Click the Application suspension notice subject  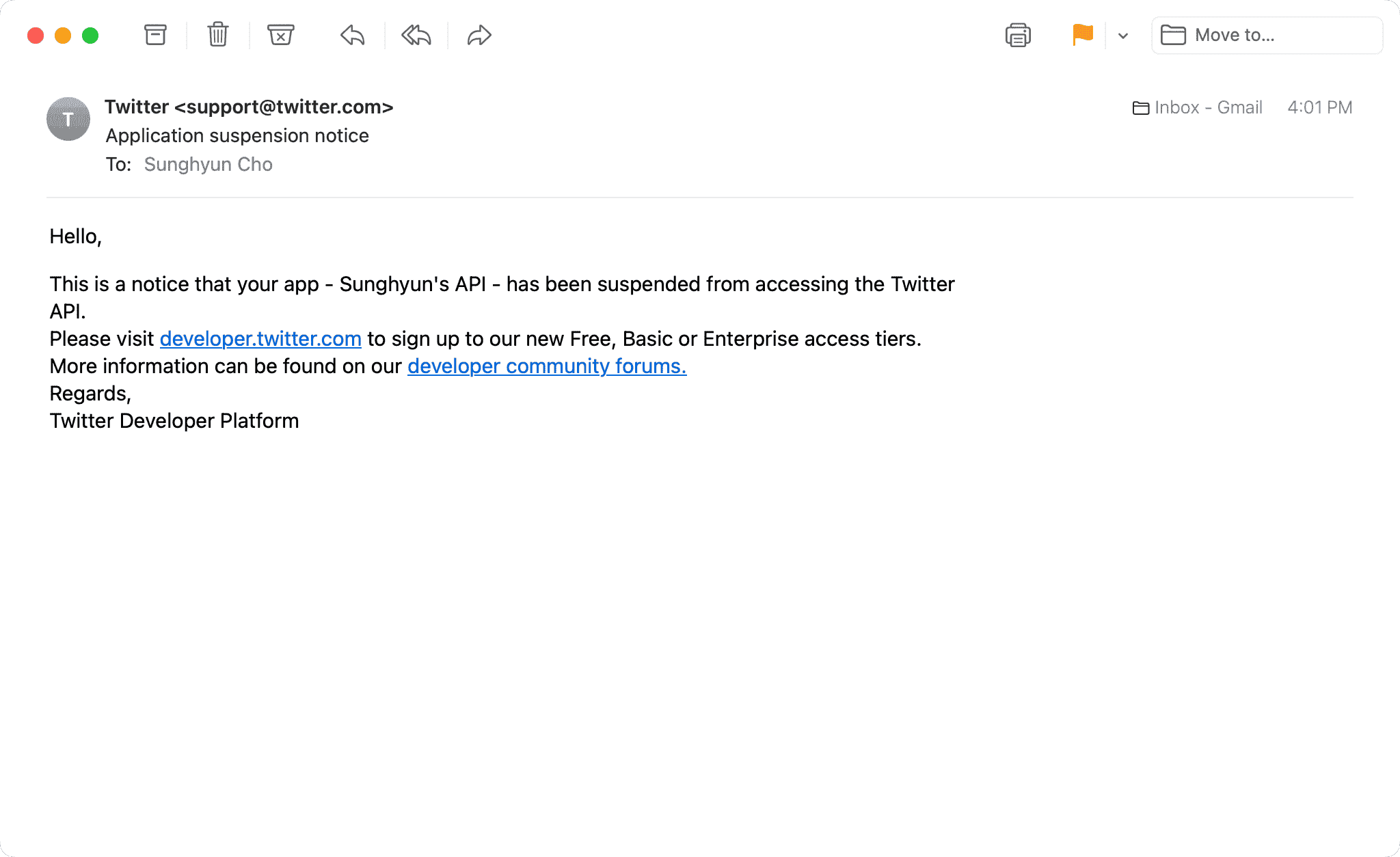[x=237, y=136]
